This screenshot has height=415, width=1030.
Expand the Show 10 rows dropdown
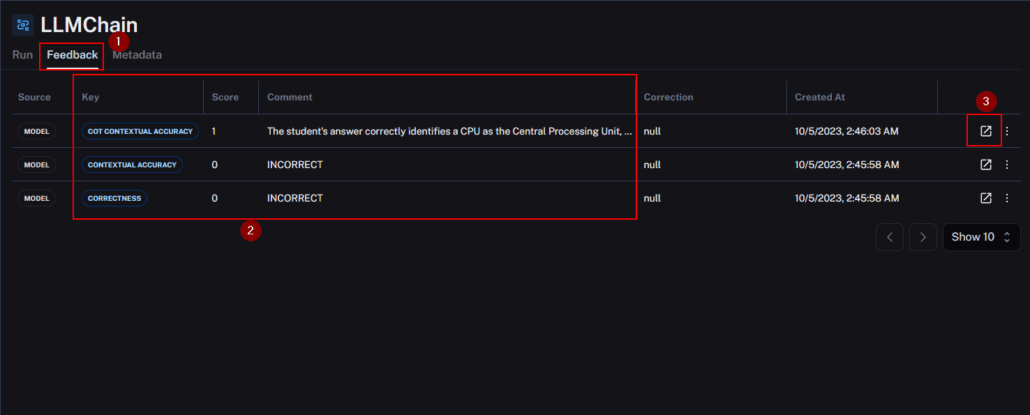pos(982,237)
